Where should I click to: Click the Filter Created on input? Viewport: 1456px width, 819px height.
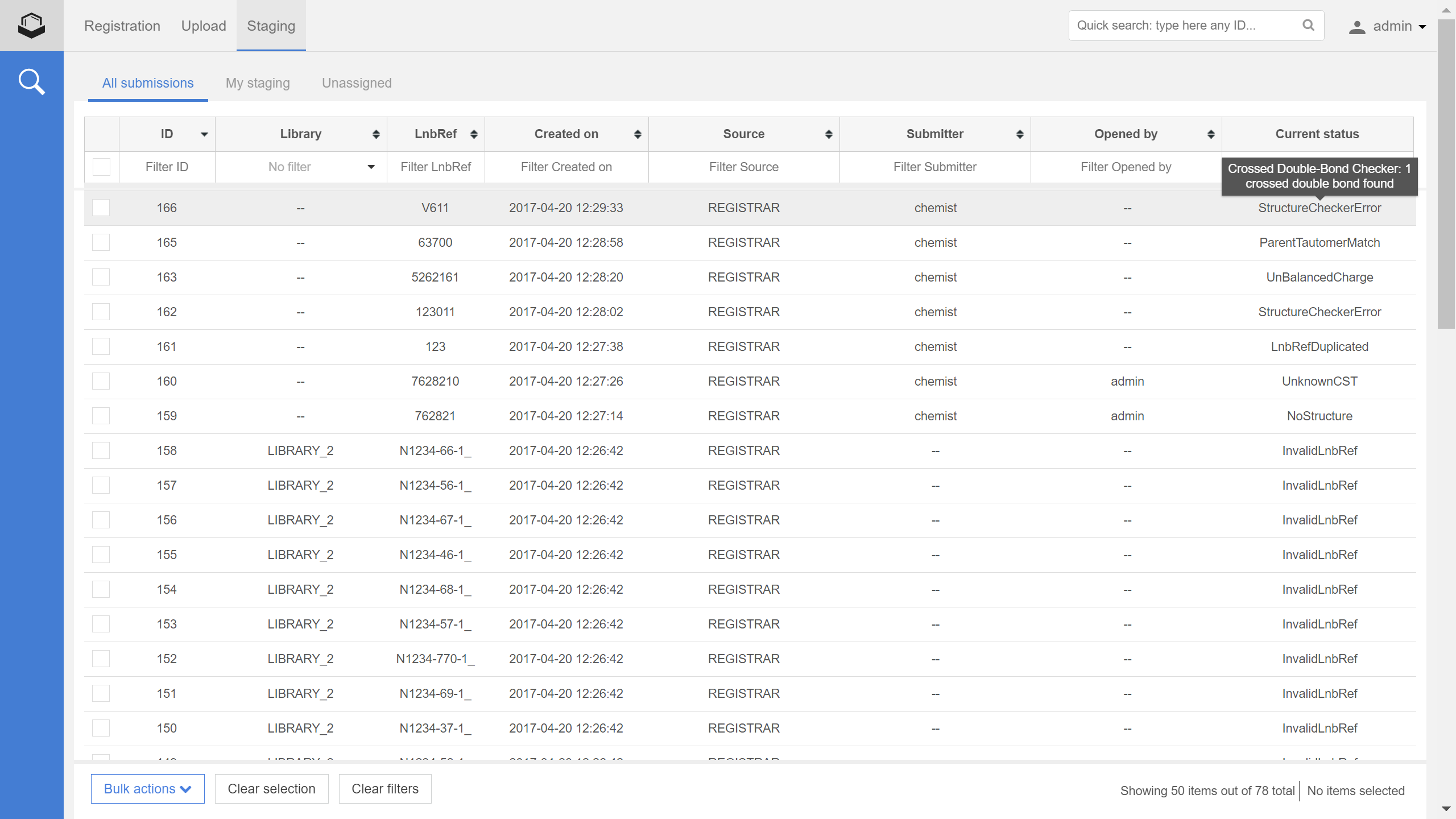coord(566,167)
